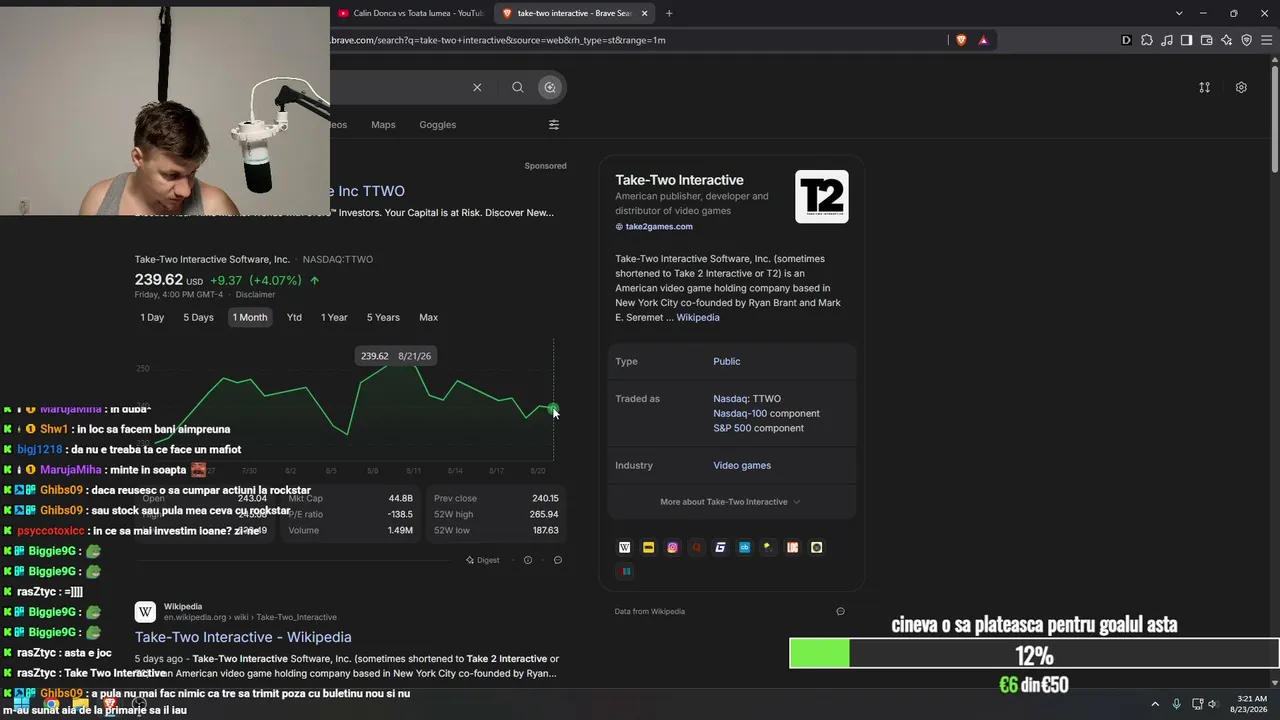Image resolution: width=1280 pixels, height=720 pixels.
Task: Open the taskbar volume icon
Action: pos(1213,704)
